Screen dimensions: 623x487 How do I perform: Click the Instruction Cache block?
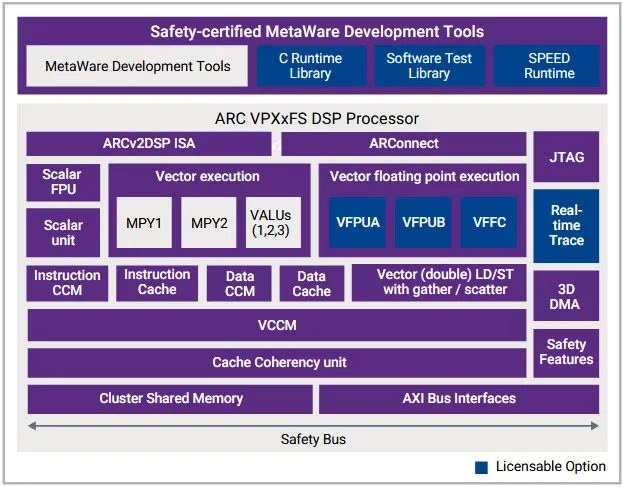tap(157, 282)
